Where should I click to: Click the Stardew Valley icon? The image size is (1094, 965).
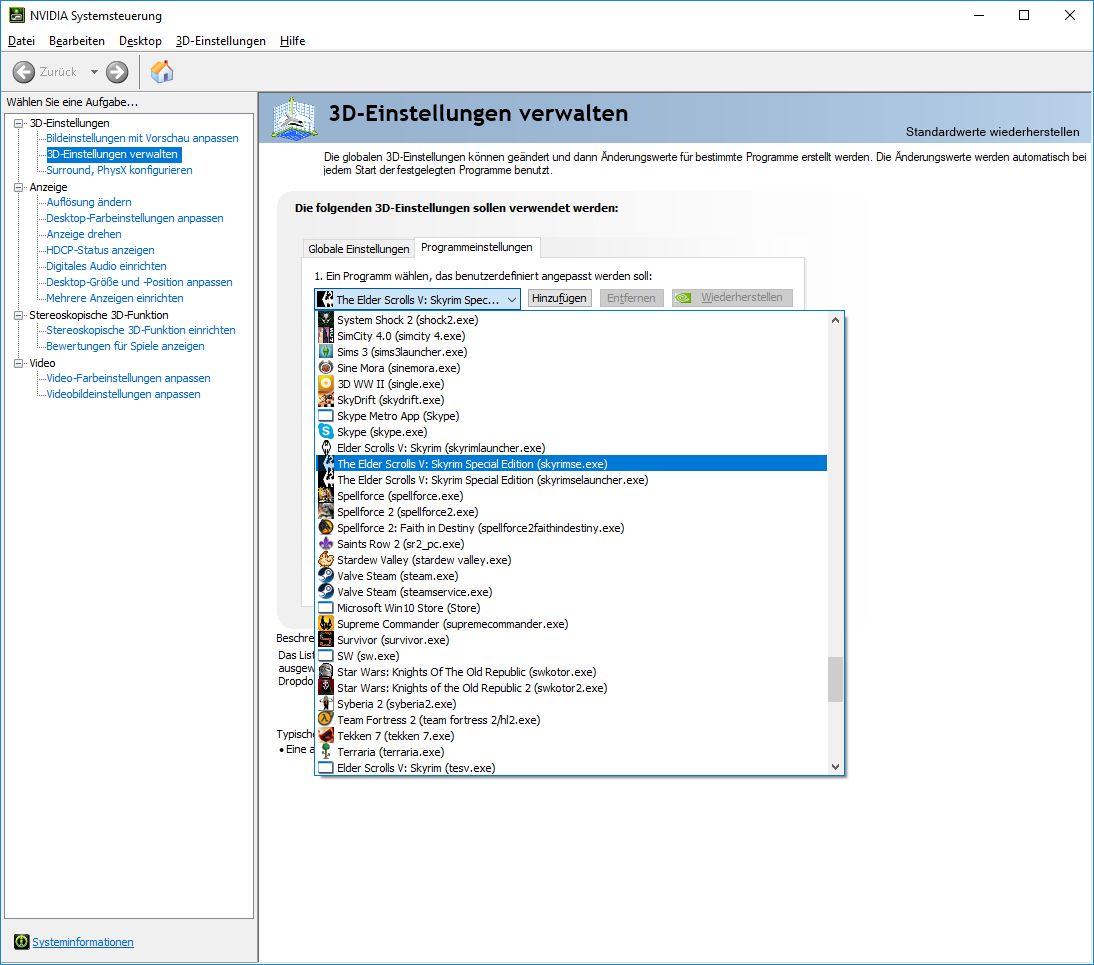[x=326, y=560]
